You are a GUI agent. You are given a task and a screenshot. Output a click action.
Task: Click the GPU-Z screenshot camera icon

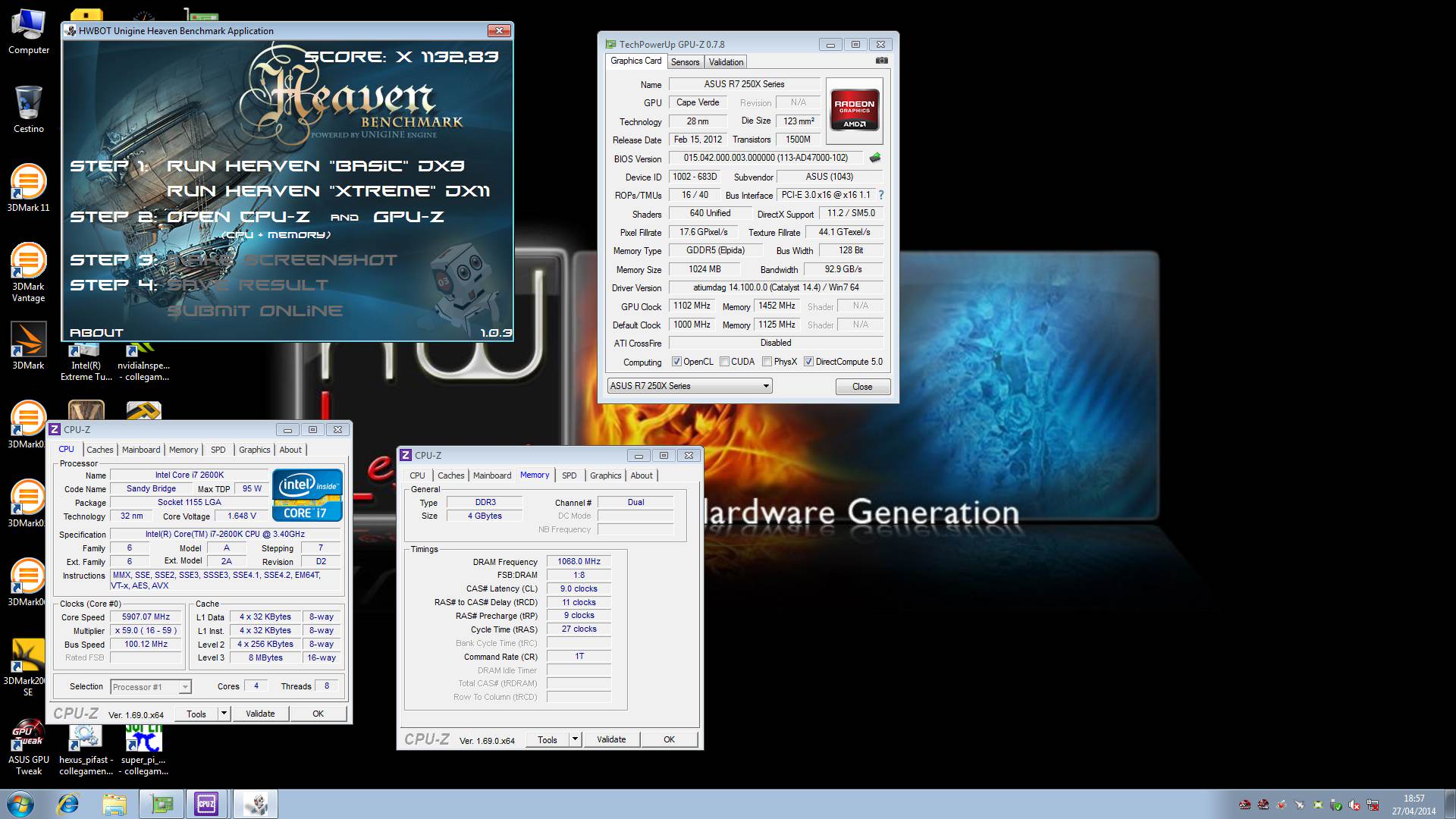[x=881, y=61]
